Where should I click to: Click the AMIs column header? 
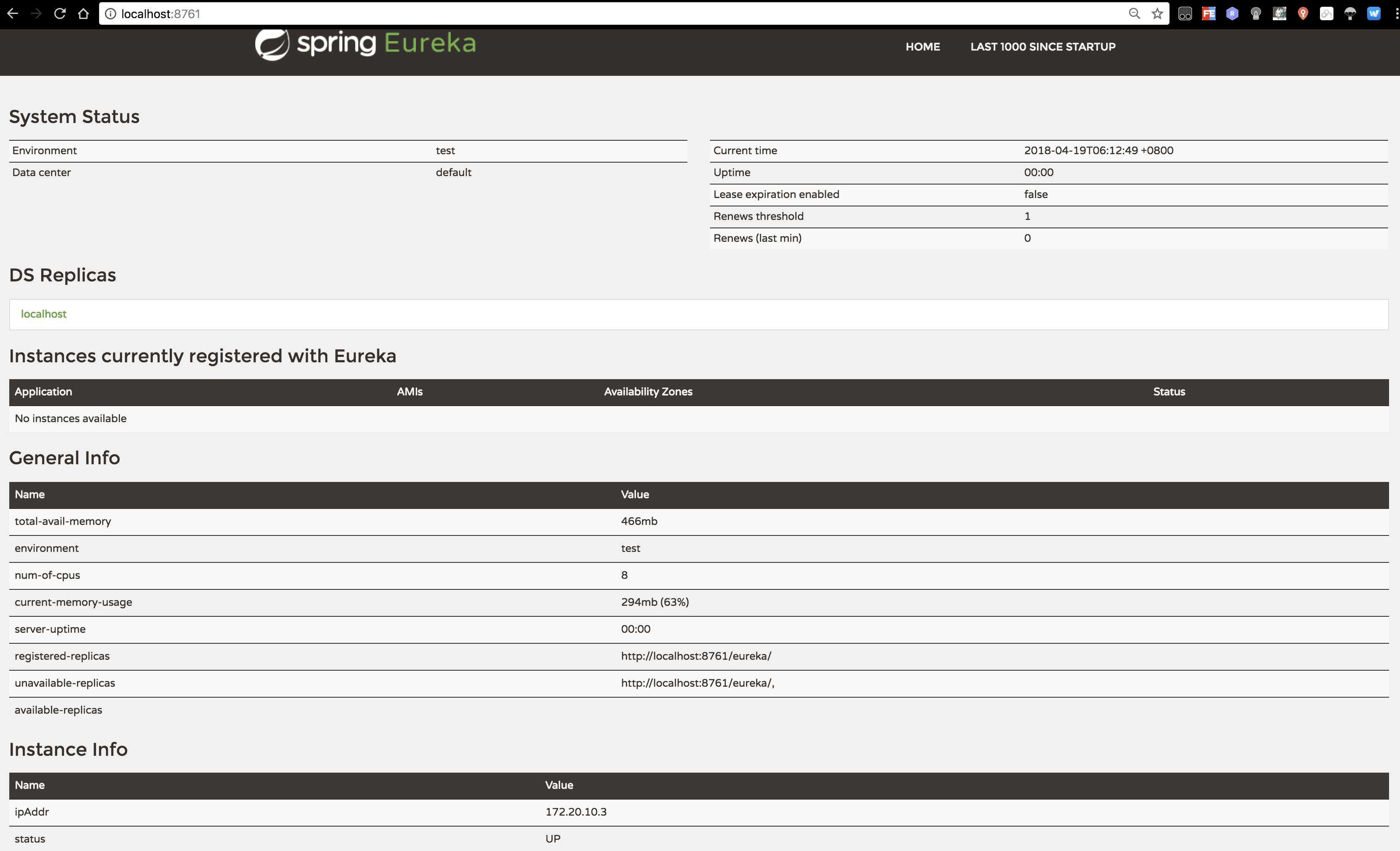coord(410,392)
